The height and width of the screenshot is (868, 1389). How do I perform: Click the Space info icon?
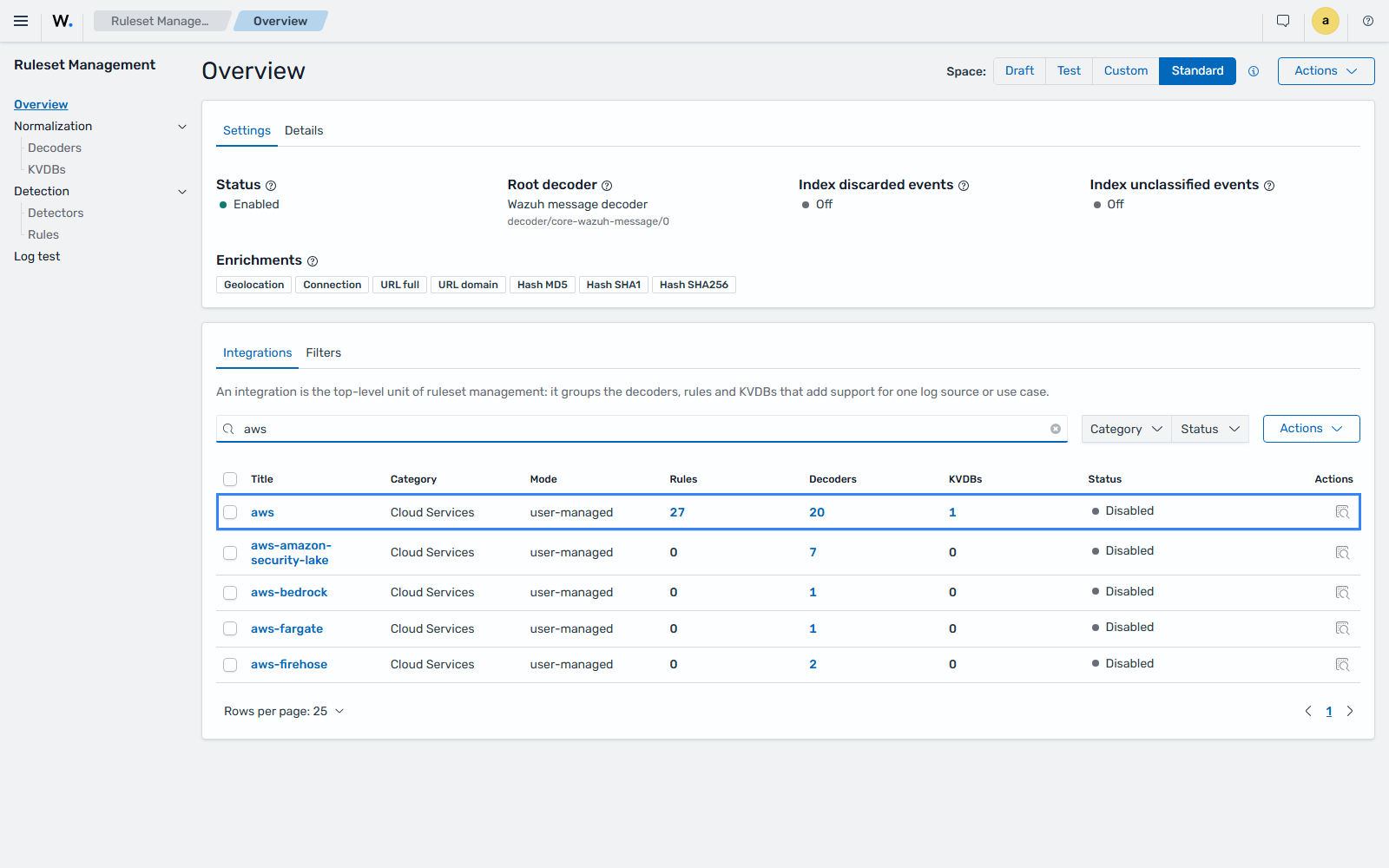[1254, 71]
